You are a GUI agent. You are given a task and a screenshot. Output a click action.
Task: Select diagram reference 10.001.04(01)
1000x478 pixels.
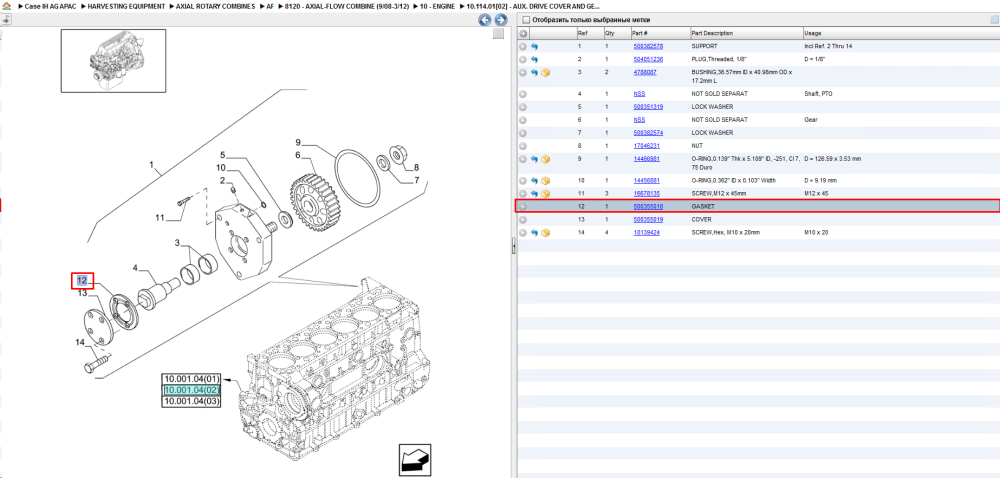click(191, 379)
